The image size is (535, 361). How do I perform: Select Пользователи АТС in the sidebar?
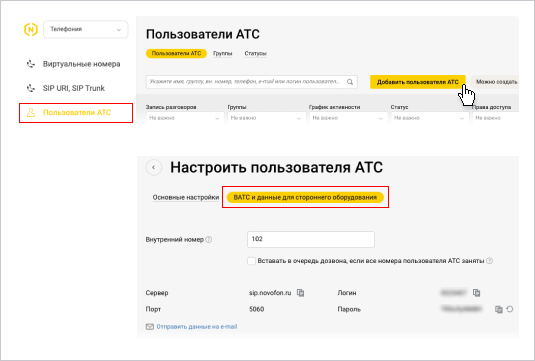coord(76,113)
